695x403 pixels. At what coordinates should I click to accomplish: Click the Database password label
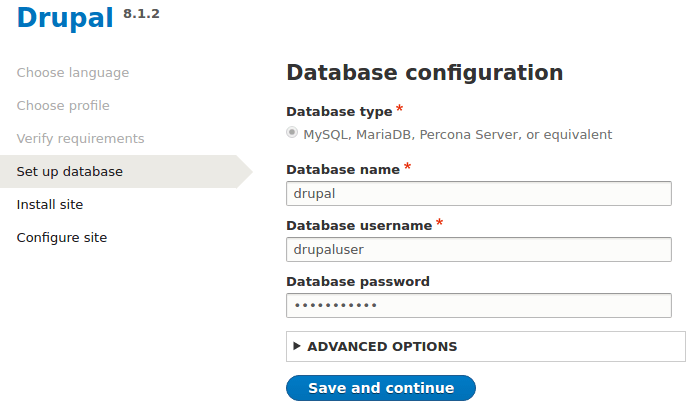358,282
